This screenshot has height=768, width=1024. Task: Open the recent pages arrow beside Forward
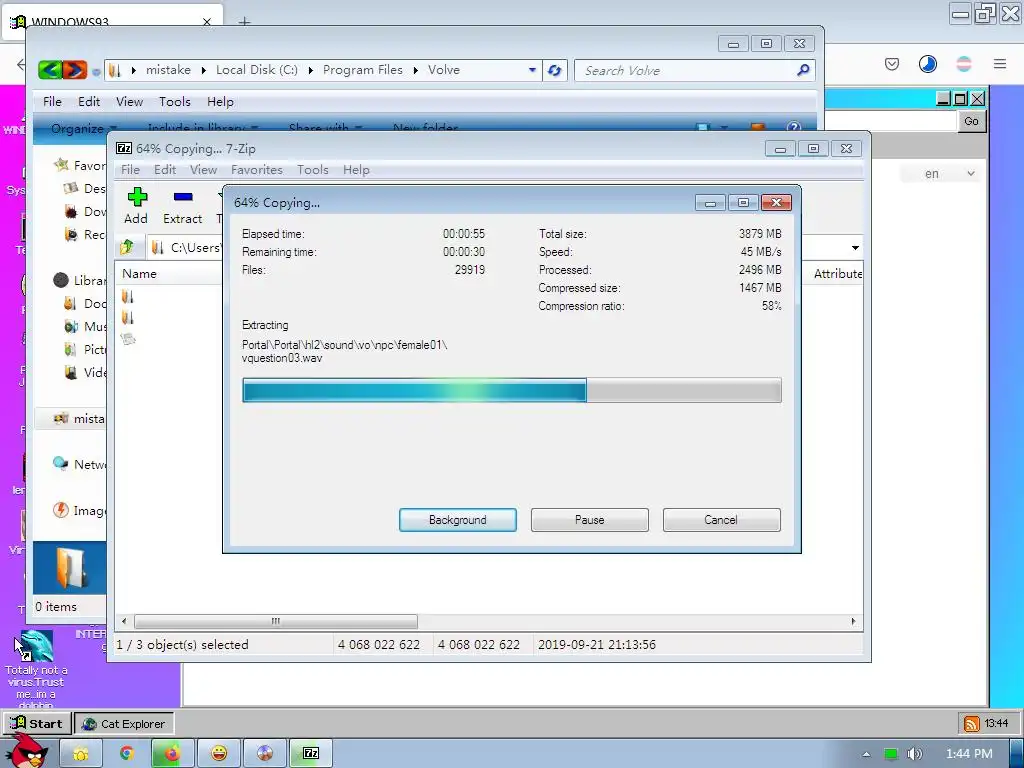[x=96, y=72]
